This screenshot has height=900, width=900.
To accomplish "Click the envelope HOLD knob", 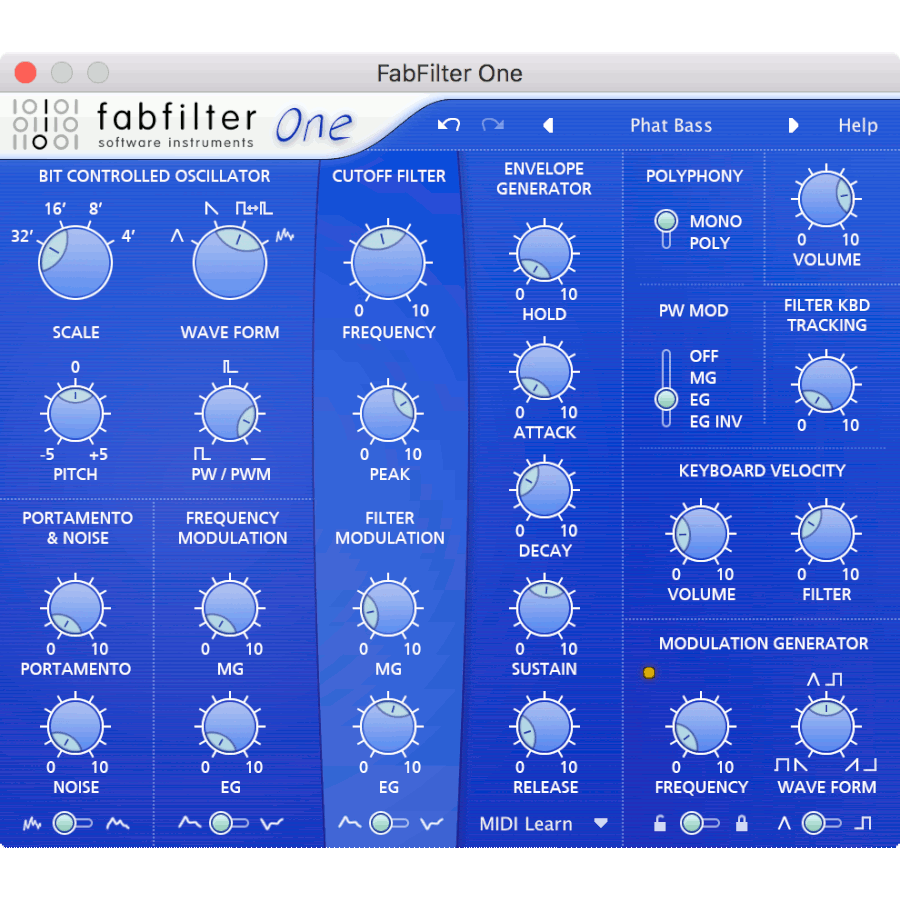I will (x=545, y=253).
